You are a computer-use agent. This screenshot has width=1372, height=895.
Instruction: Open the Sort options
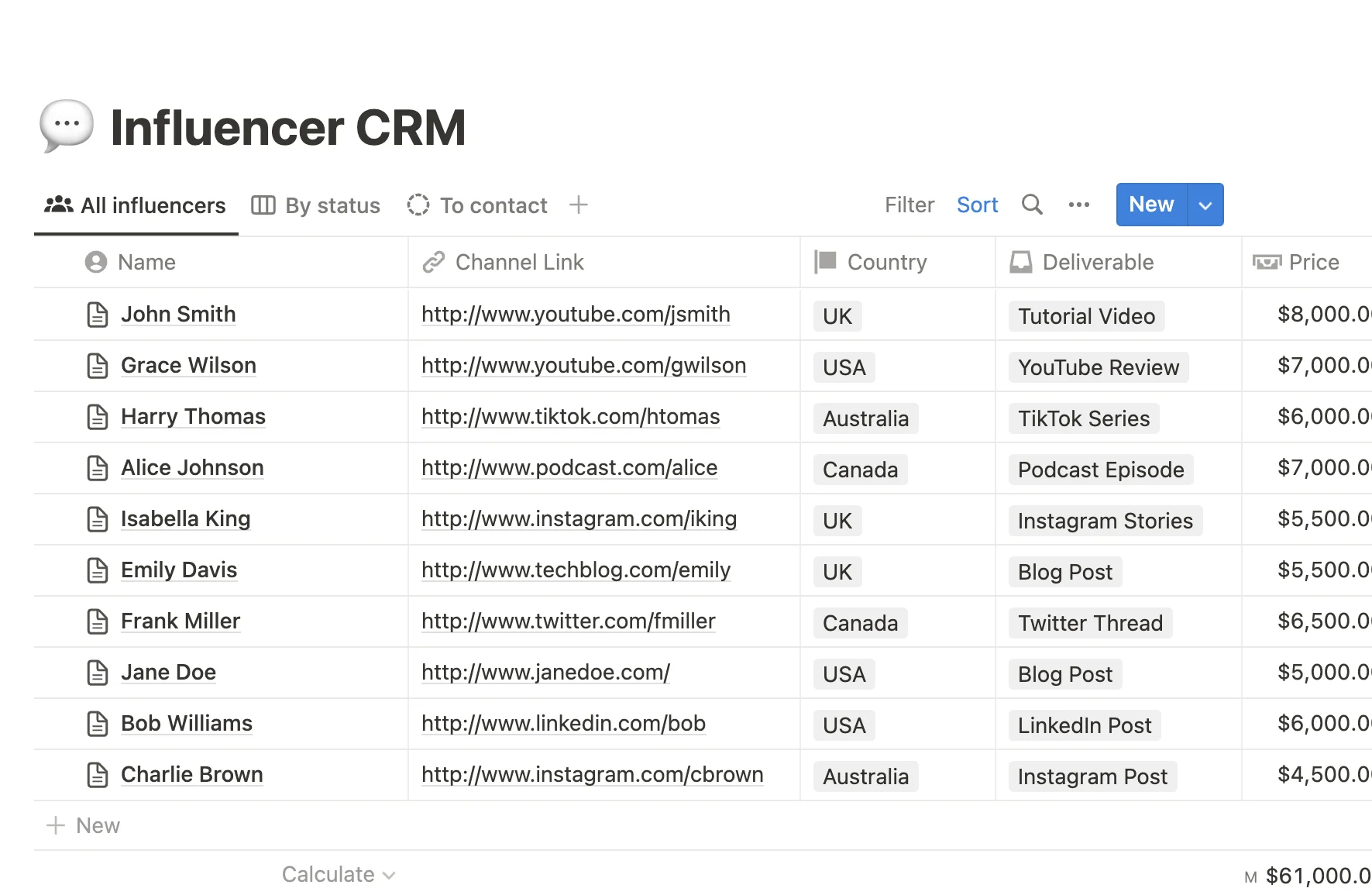pos(977,205)
